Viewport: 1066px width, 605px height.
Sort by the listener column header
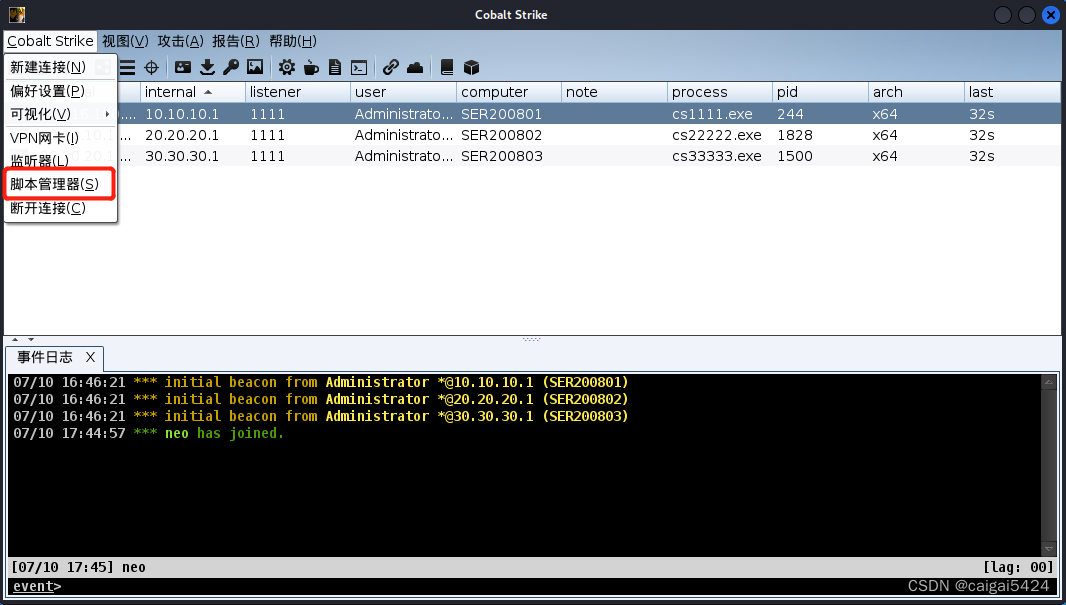coord(298,92)
